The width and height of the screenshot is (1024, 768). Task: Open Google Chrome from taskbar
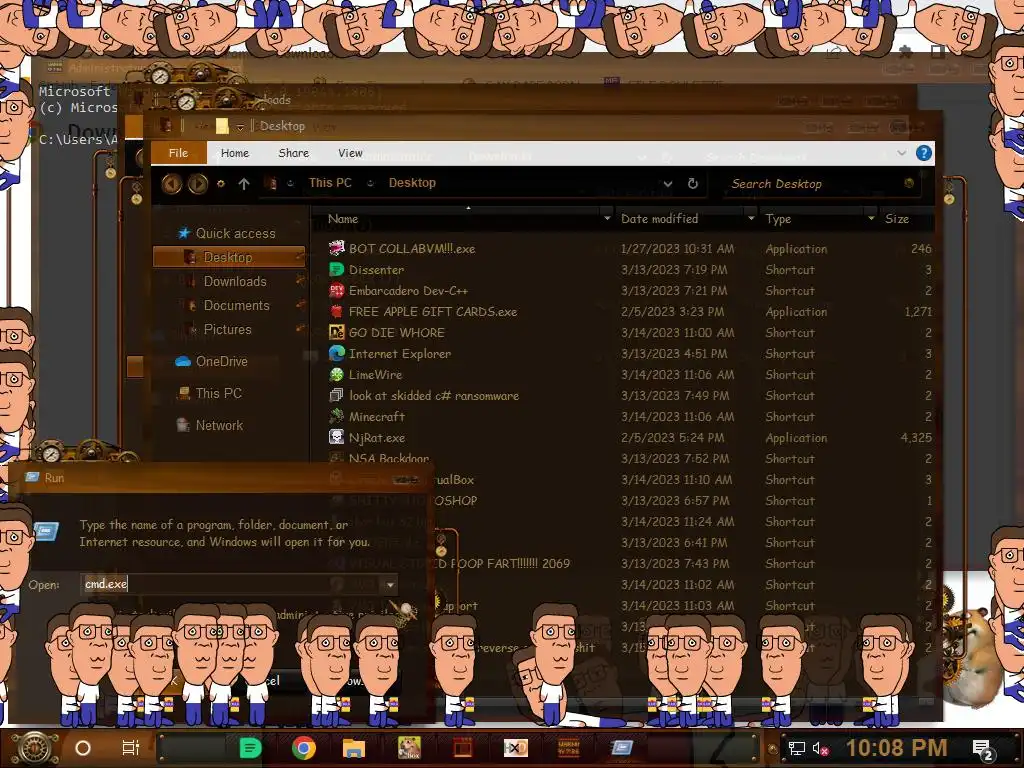coord(304,748)
